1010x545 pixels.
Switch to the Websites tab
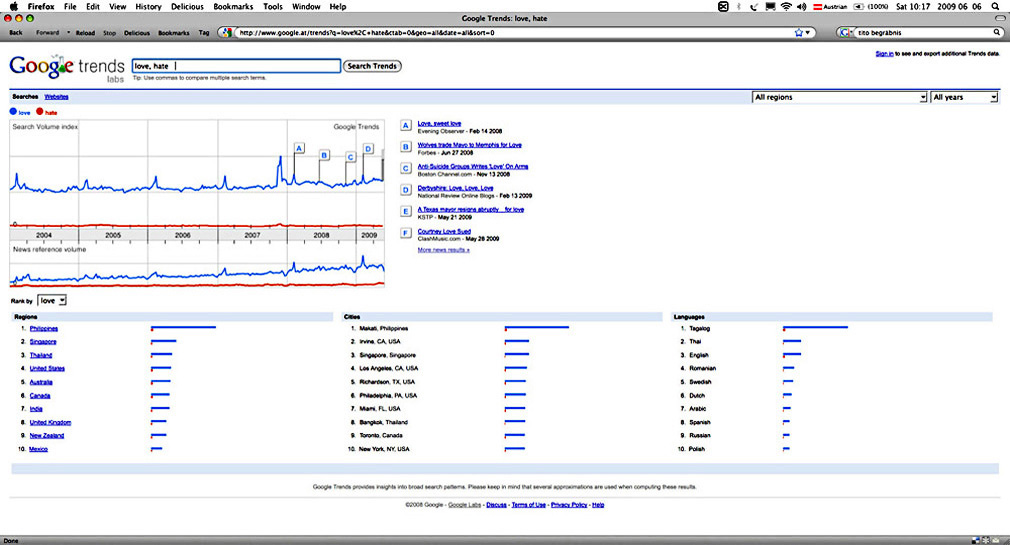[57, 97]
